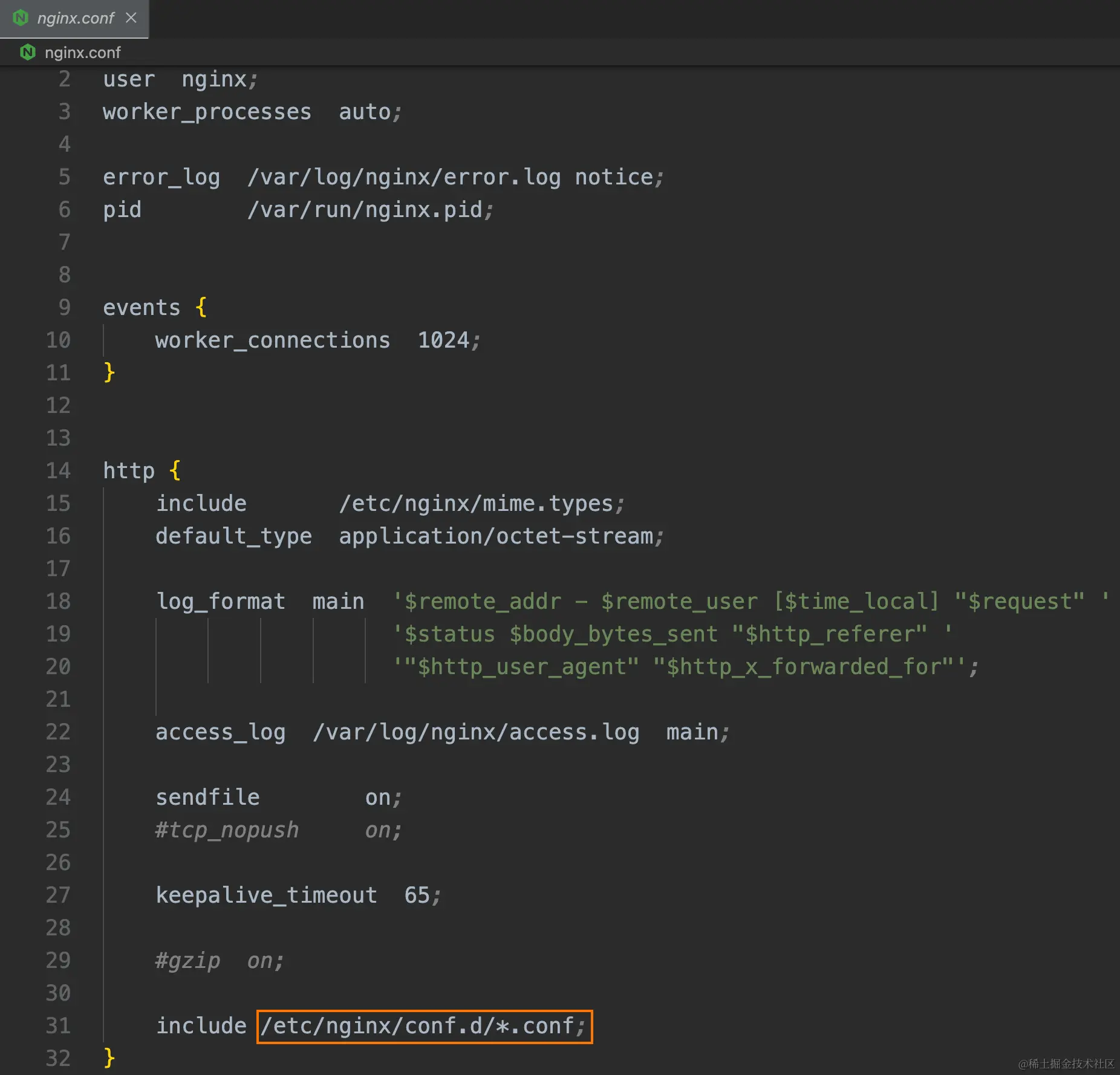Click the 'error_log' directive
Screen dimensions: 1120x1075
[x=161, y=177]
